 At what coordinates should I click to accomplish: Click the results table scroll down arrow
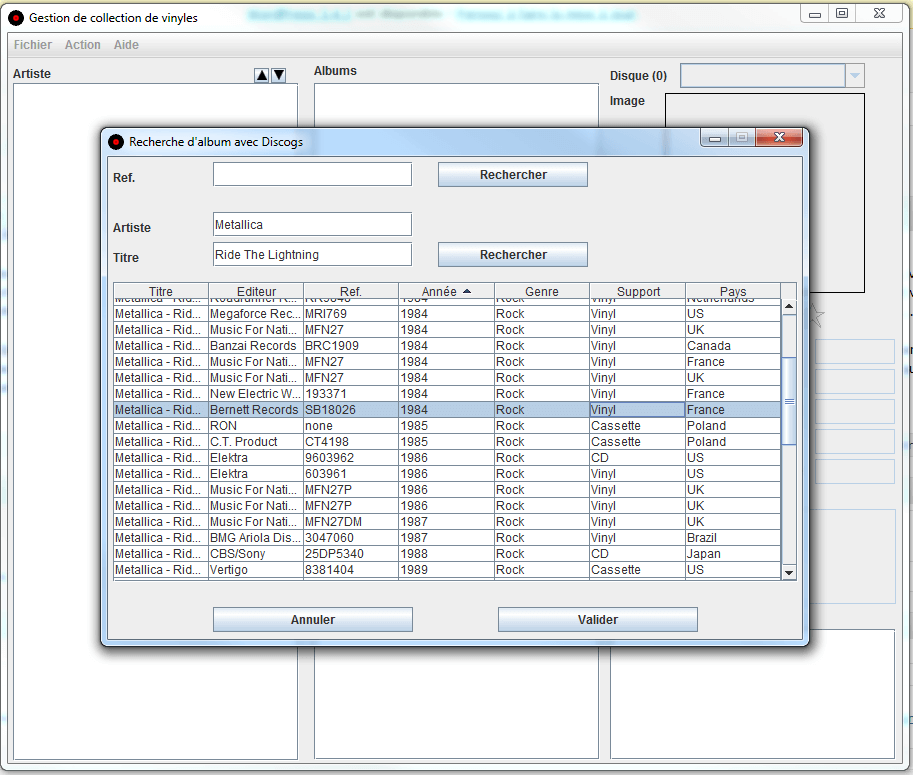coord(789,572)
